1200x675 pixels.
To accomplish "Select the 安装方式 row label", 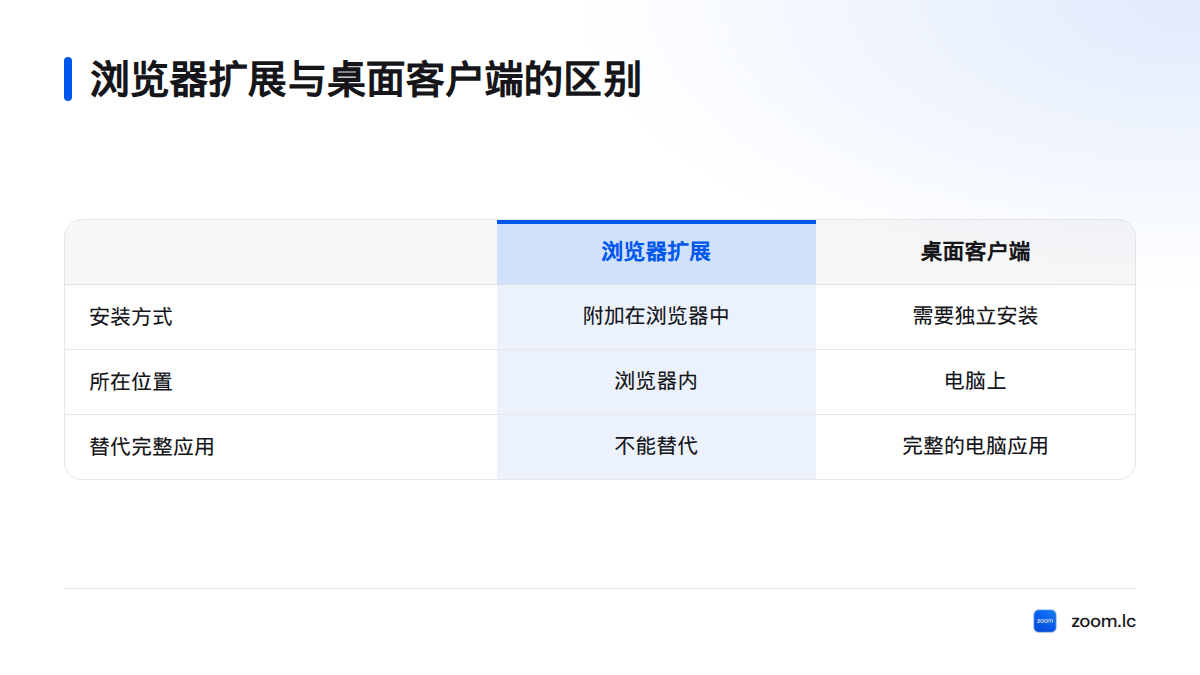I will (x=131, y=317).
